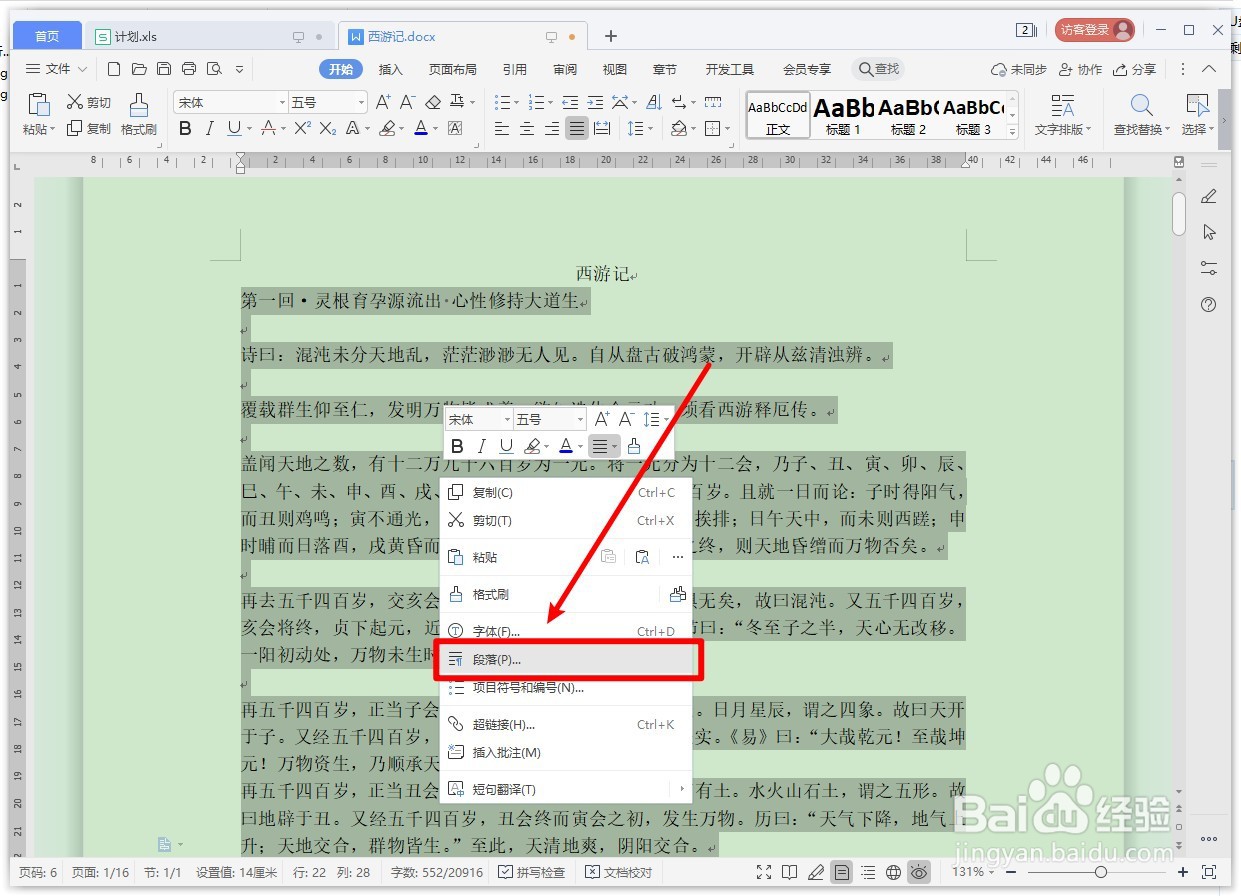Click the vertical scrollbar thumb
The width and height of the screenshot is (1241, 896).
(x=1179, y=212)
